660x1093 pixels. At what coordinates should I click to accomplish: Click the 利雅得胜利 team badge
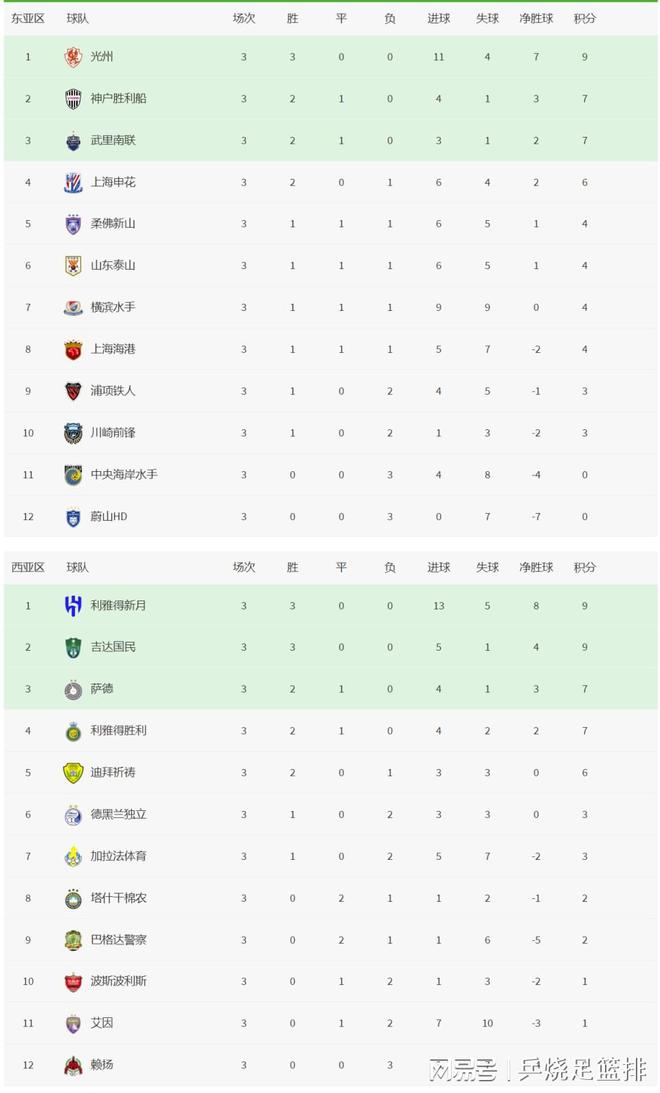[73, 731]
